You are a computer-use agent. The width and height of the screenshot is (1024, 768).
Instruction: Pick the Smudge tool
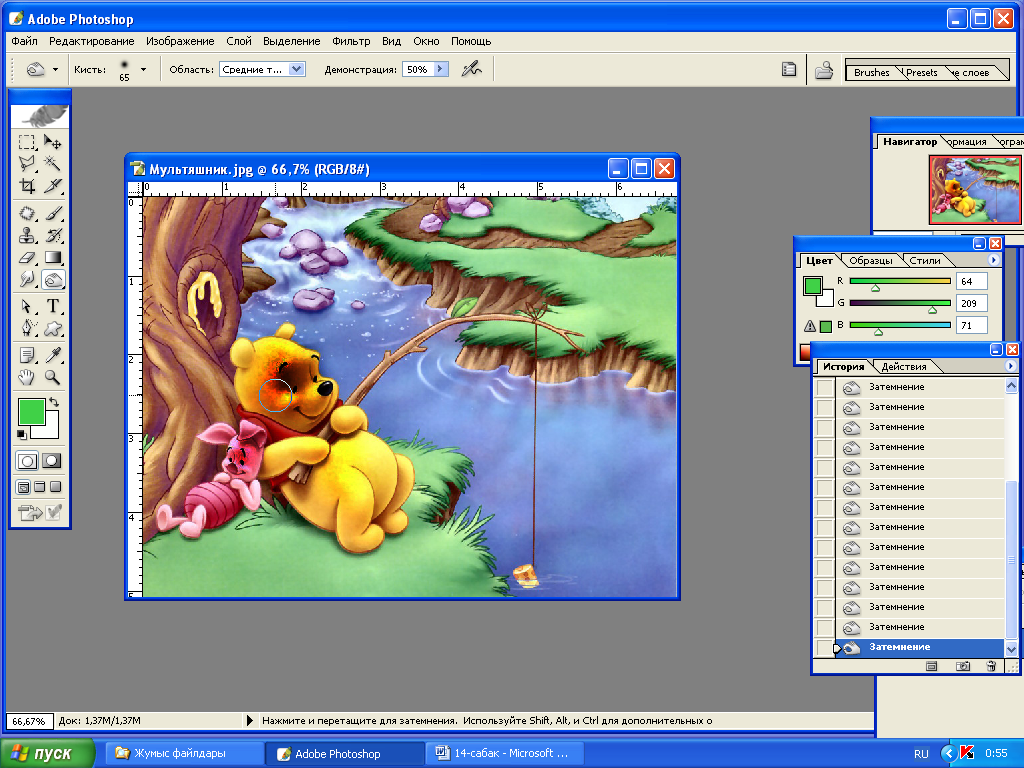click(x=27, y=280)
